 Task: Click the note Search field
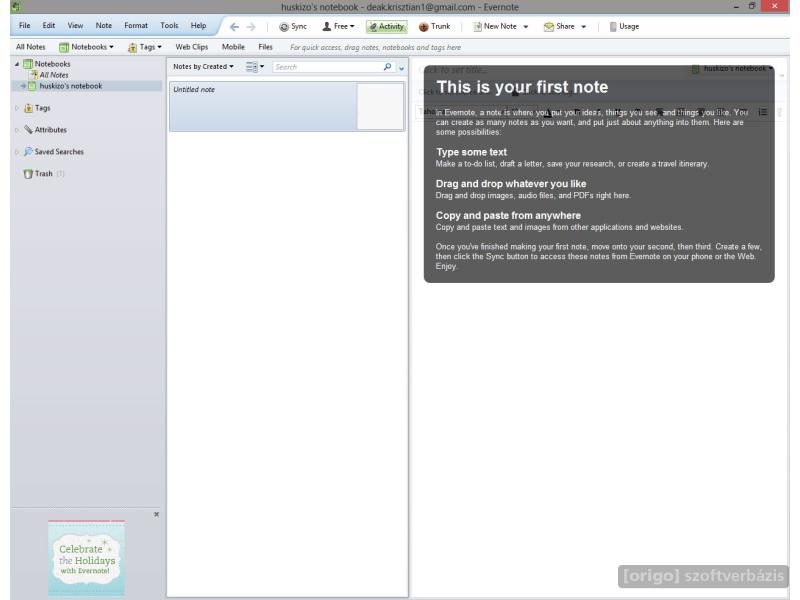[x=328, y=67]
